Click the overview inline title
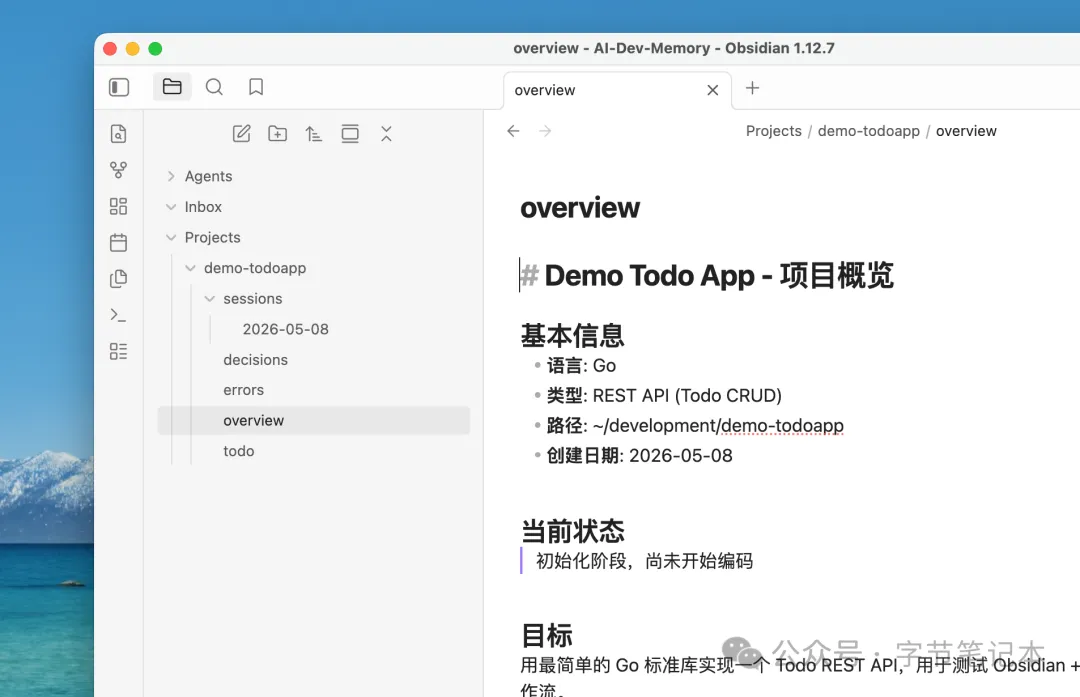 tap(580, 208)
